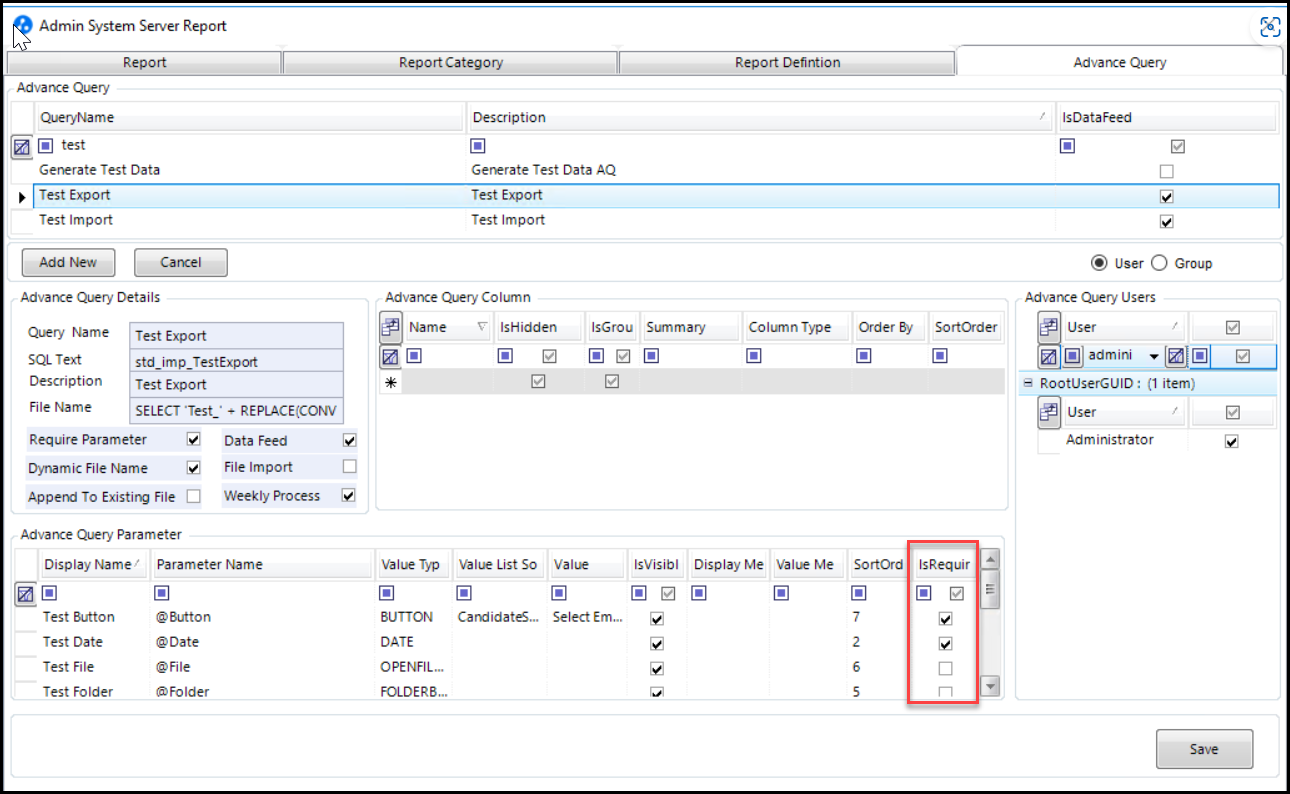1290x794 pixels.
Task: Click the File Name field
Action: (237, 409)
